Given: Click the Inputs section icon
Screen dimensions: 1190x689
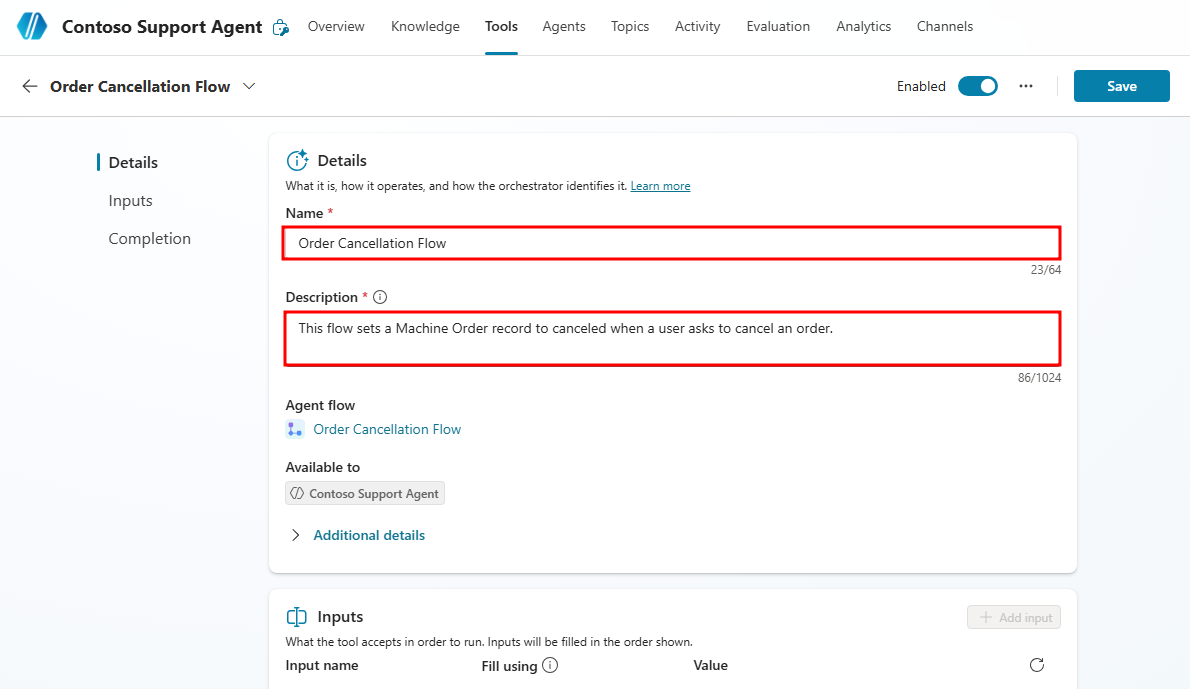Looking at the screenshot, I should click(x=297, y=616).
